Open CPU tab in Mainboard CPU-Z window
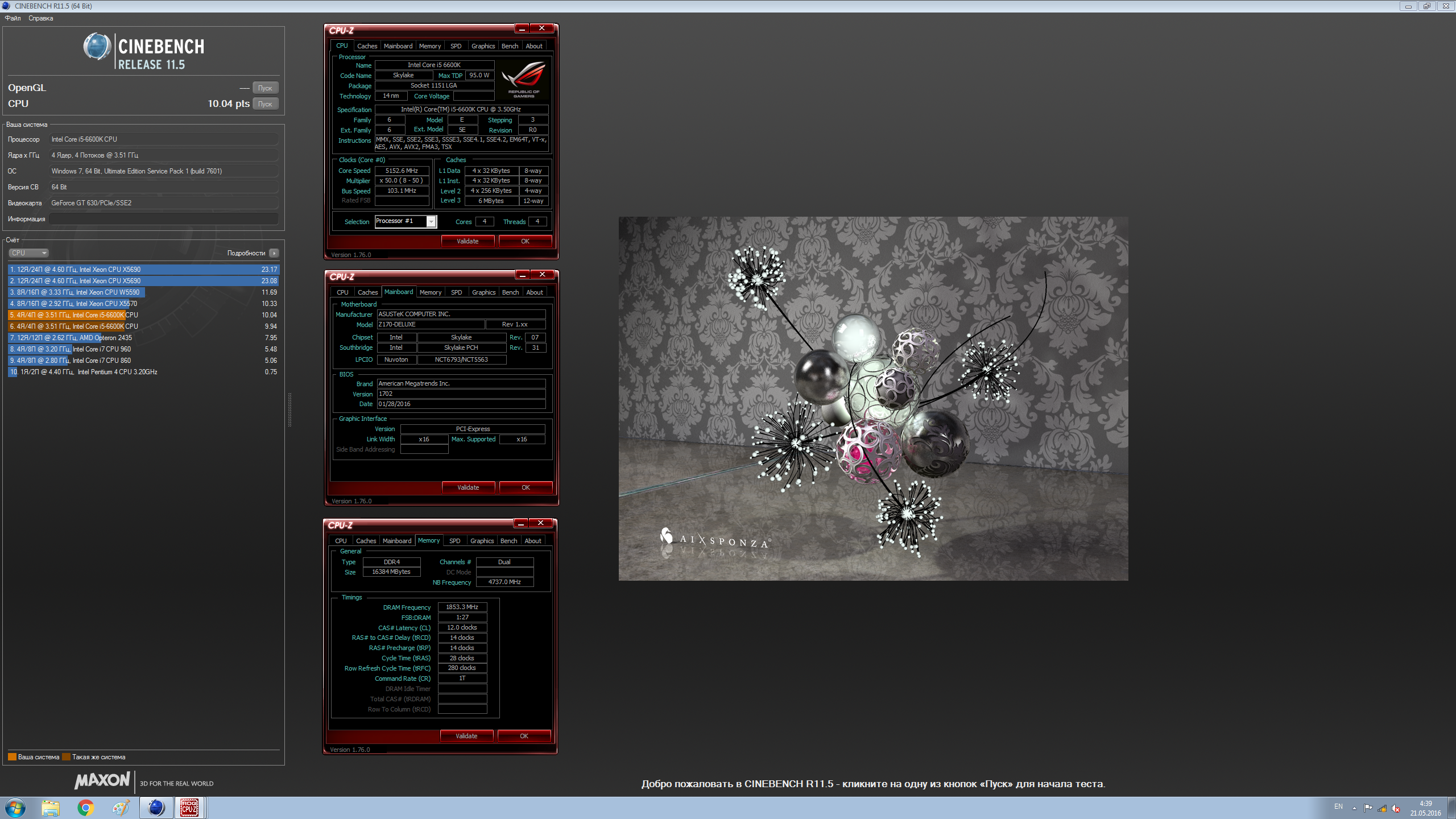 click(x=342, y=292)
